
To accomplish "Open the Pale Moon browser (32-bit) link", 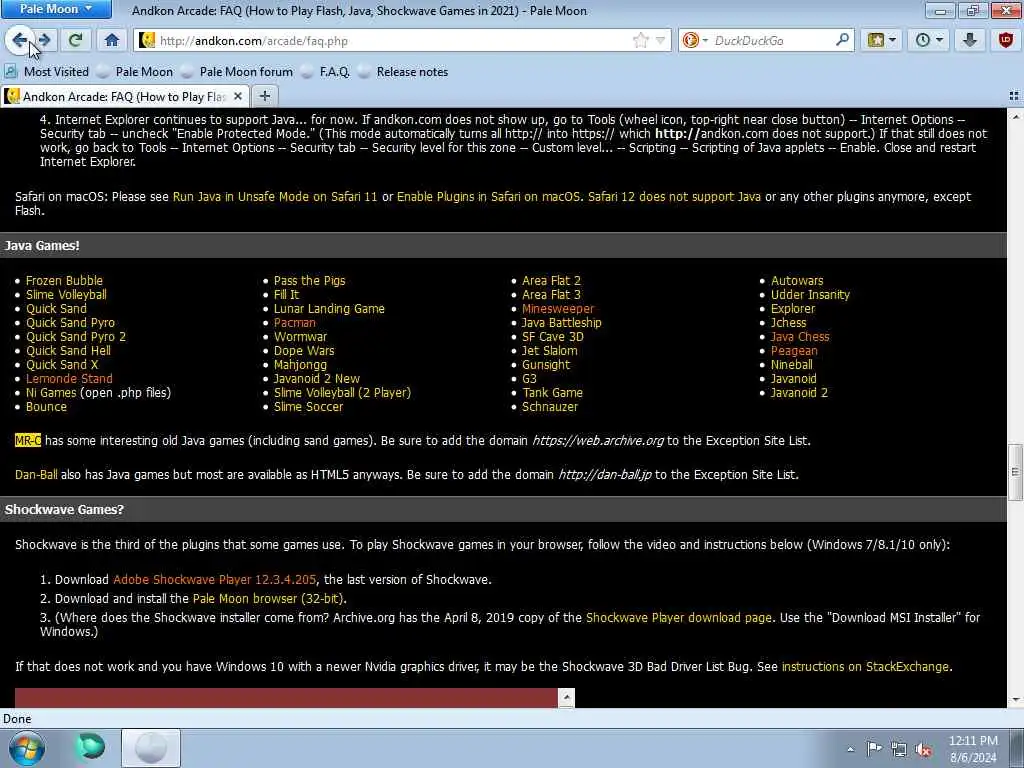I will pyautogui.click(x=268, y=598).
